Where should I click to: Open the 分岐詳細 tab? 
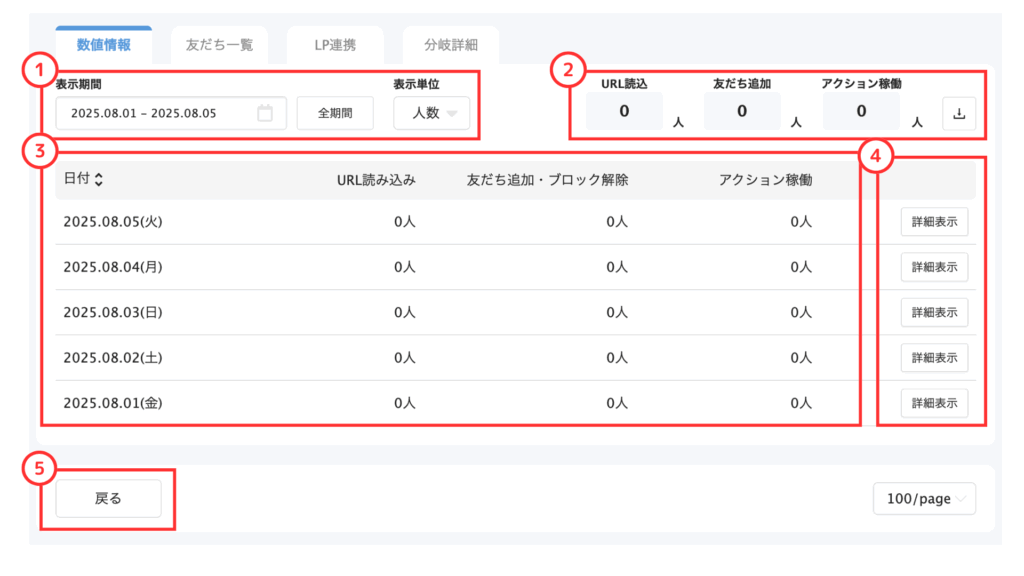(451, 44)
